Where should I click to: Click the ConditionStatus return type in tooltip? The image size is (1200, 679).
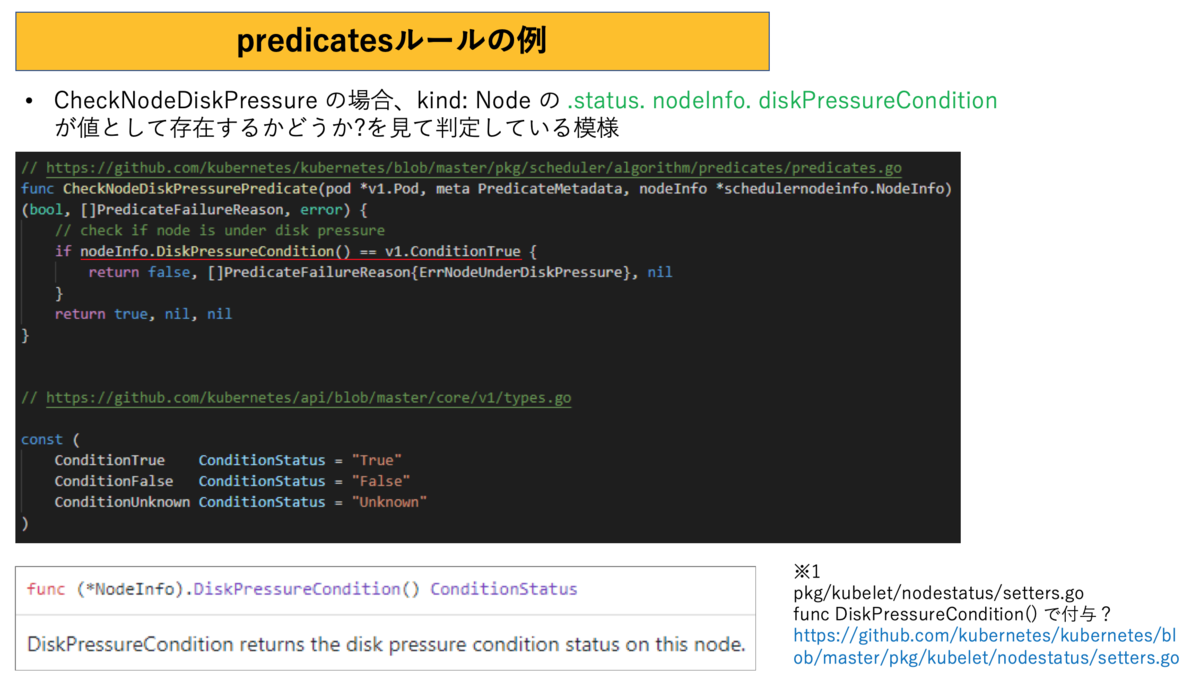pos(504,589)
